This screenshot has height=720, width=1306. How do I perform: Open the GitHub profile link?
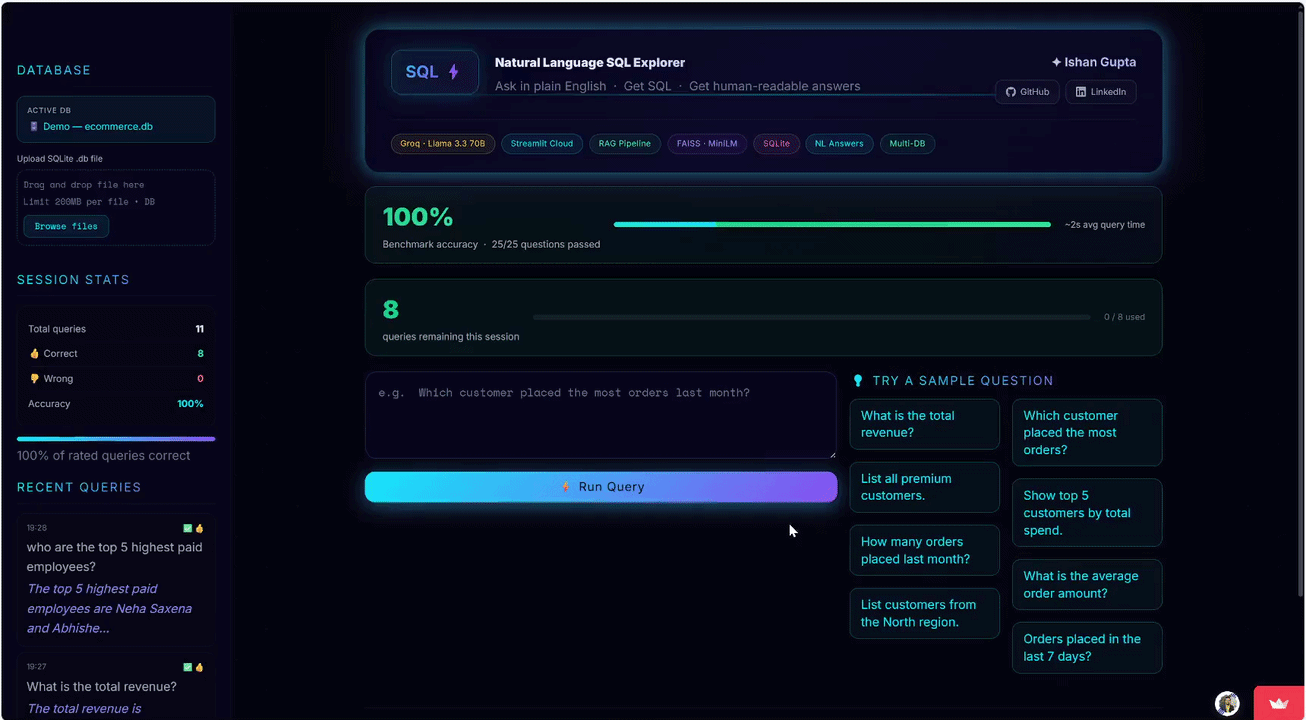pyautogui.click(x=1027, y=92)
